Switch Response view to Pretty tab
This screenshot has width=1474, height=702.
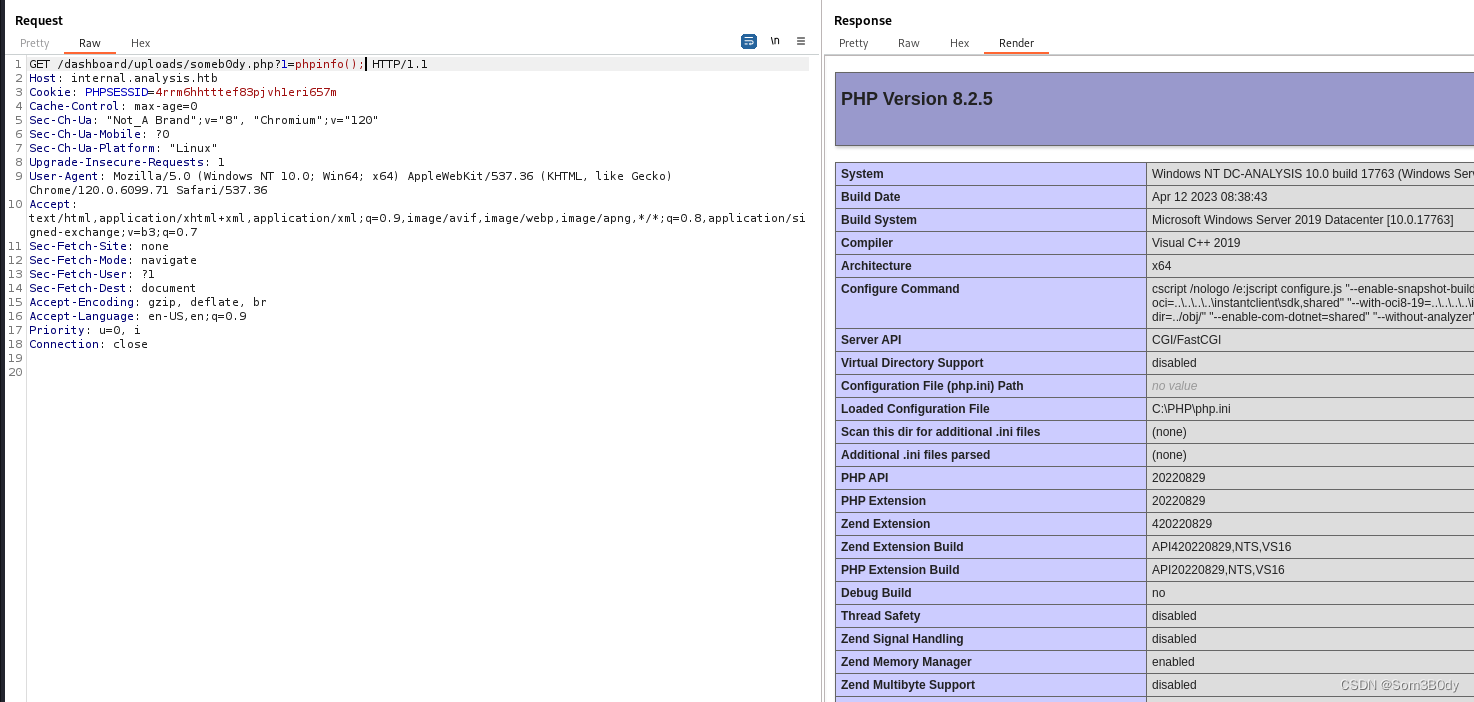pos(854,43)
